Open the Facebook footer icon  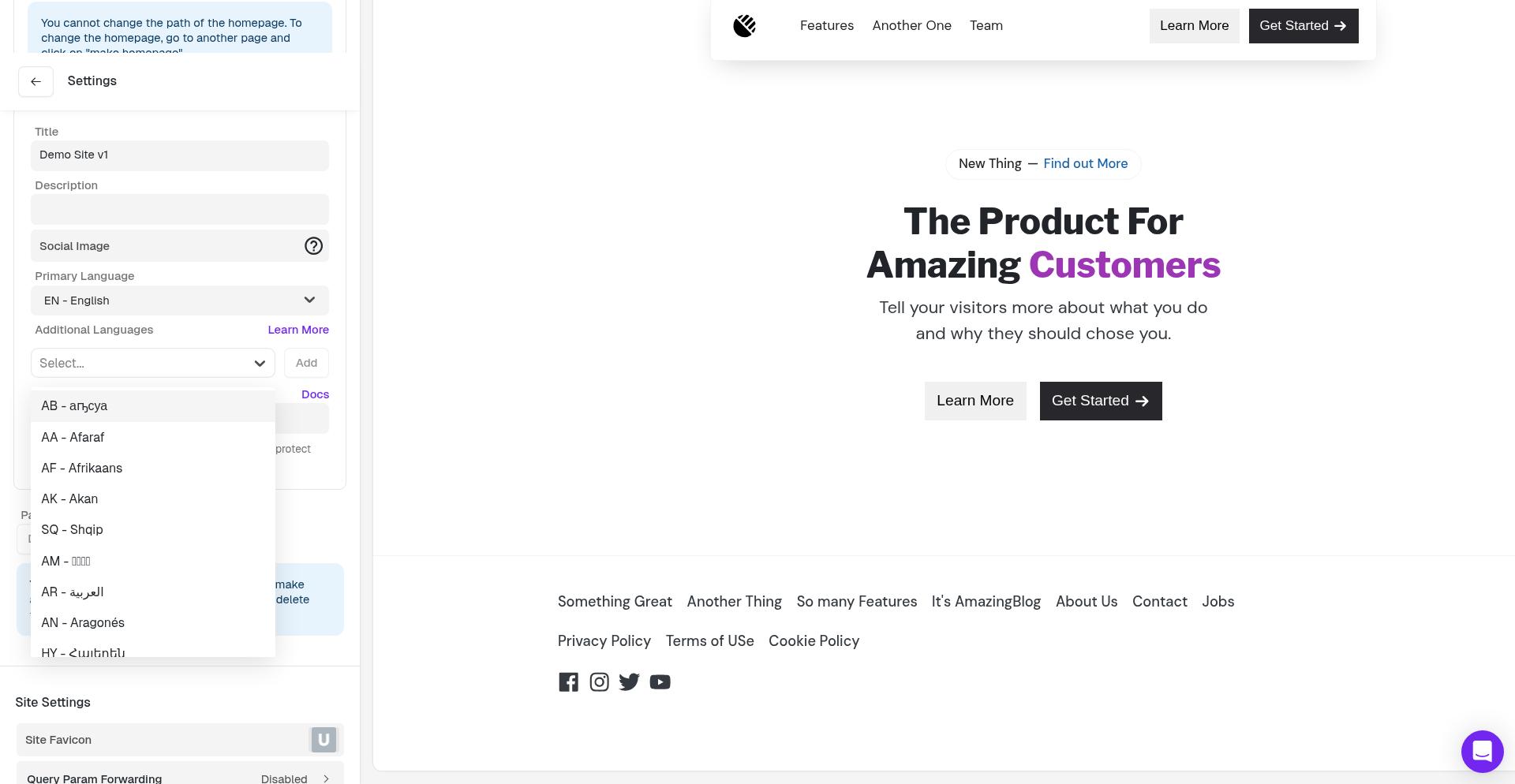(x=568, y=682)
